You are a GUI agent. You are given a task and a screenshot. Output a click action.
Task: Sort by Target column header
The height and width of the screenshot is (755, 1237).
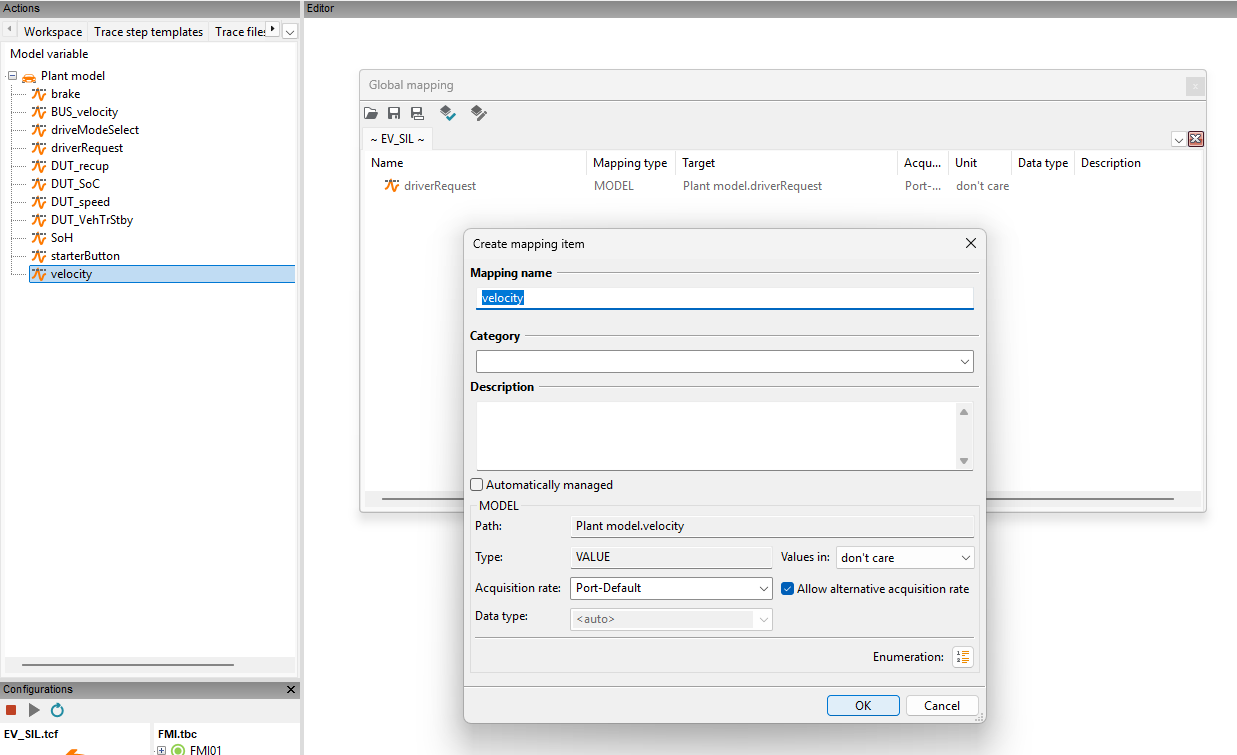698,163
